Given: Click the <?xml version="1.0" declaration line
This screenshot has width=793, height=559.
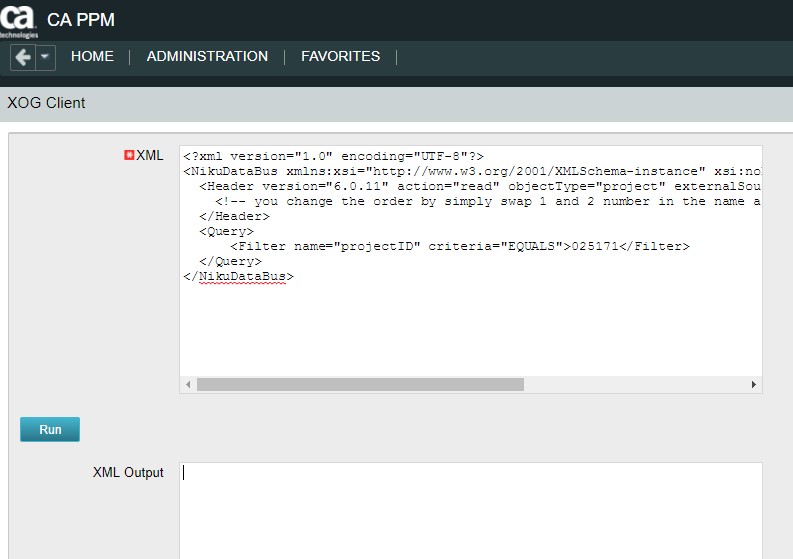Looking at the screenshot, I should tap(333, 156).
